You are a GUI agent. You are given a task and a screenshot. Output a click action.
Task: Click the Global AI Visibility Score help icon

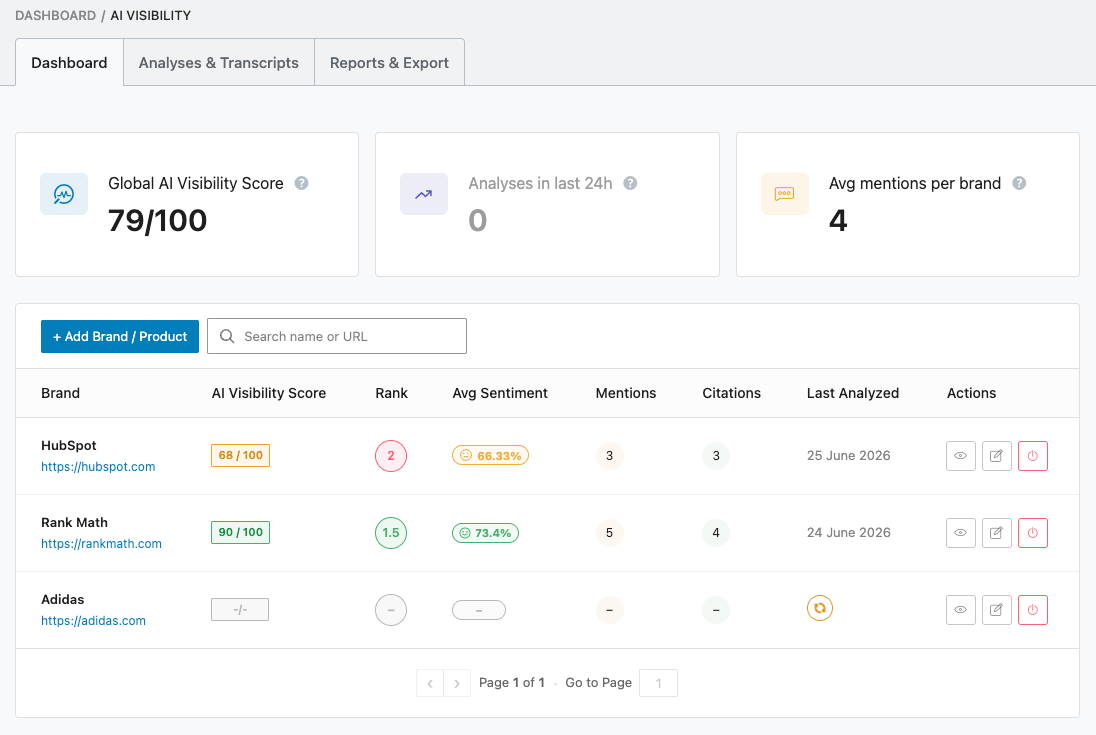pyautogui.click(x=301, y=183)
